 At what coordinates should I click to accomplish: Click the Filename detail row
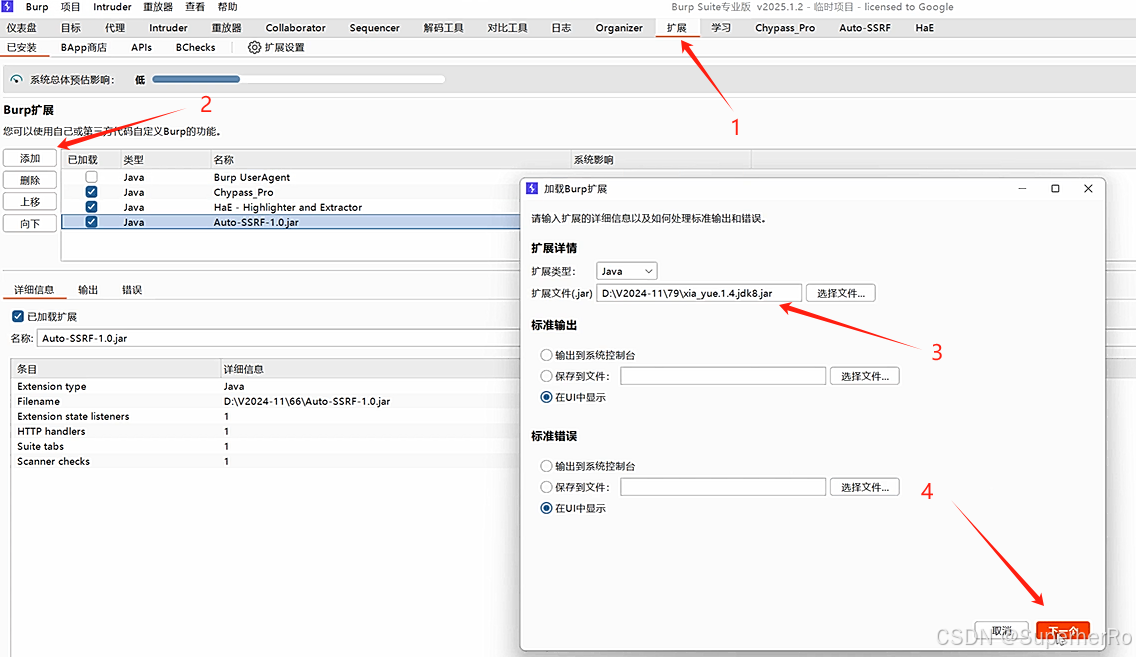266,401
